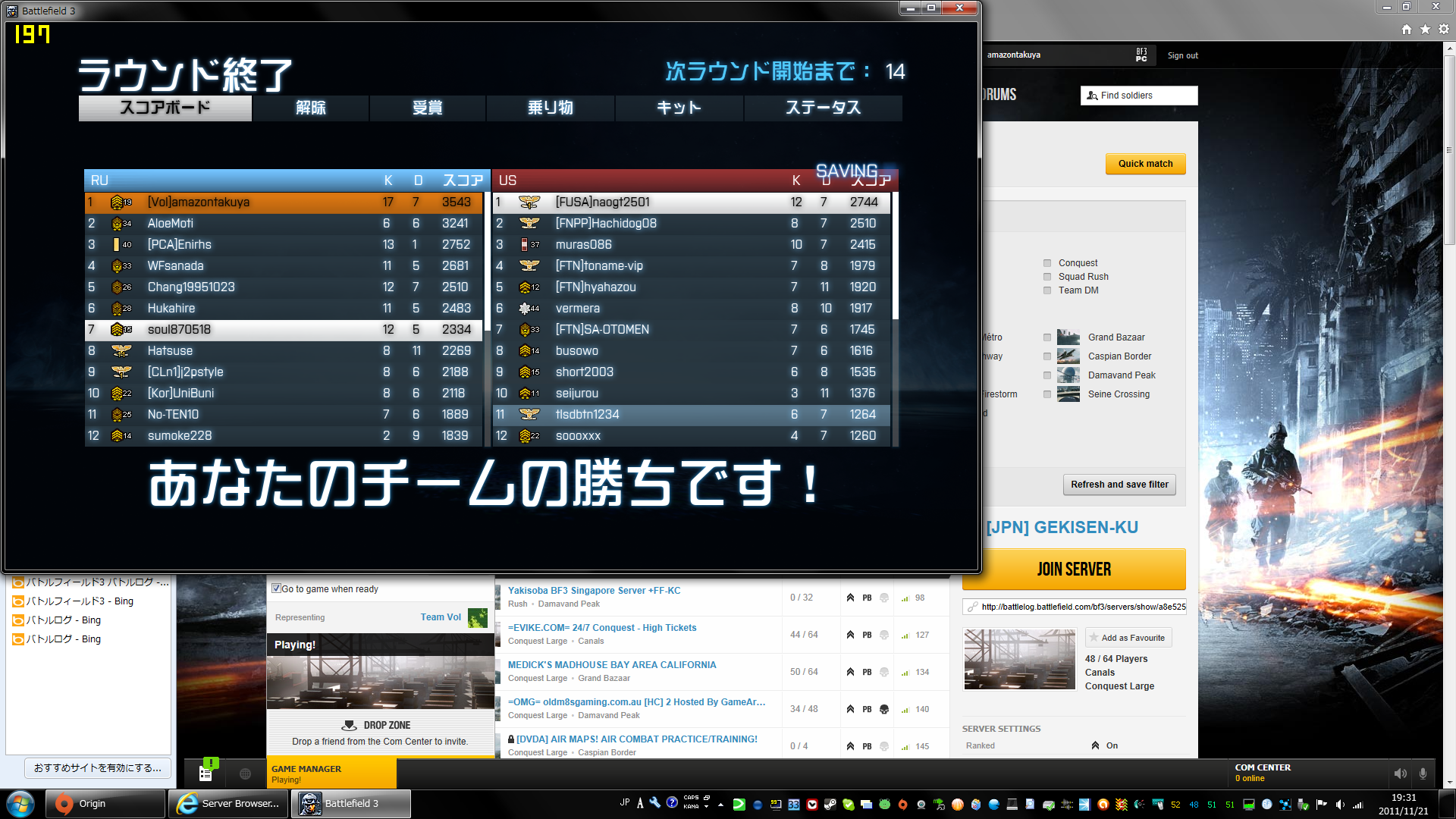Enable the Conquest game mode checkbox
The image size is (1456, 819).
[x=1047, y=263]
